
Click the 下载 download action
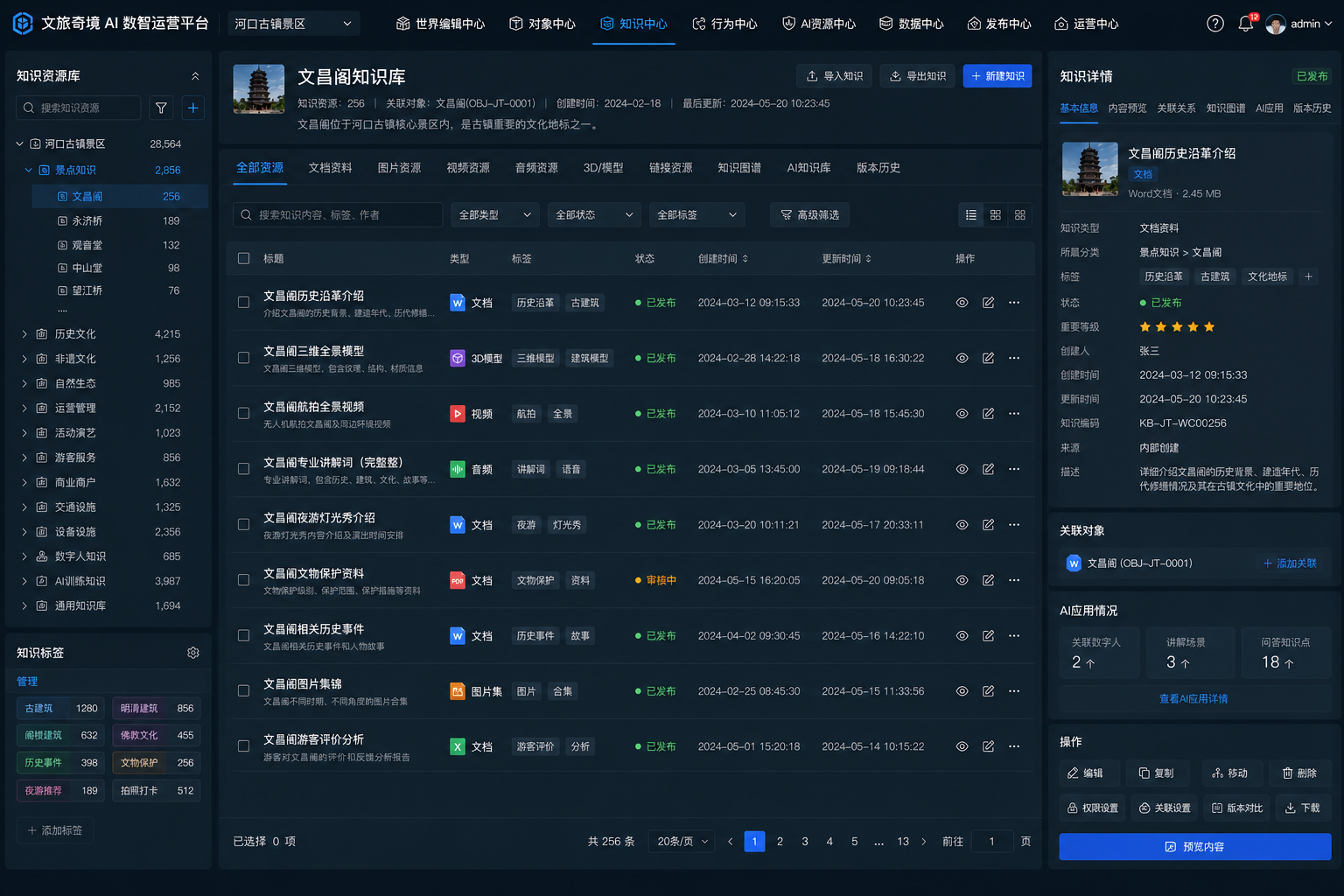pos(1302,808)
